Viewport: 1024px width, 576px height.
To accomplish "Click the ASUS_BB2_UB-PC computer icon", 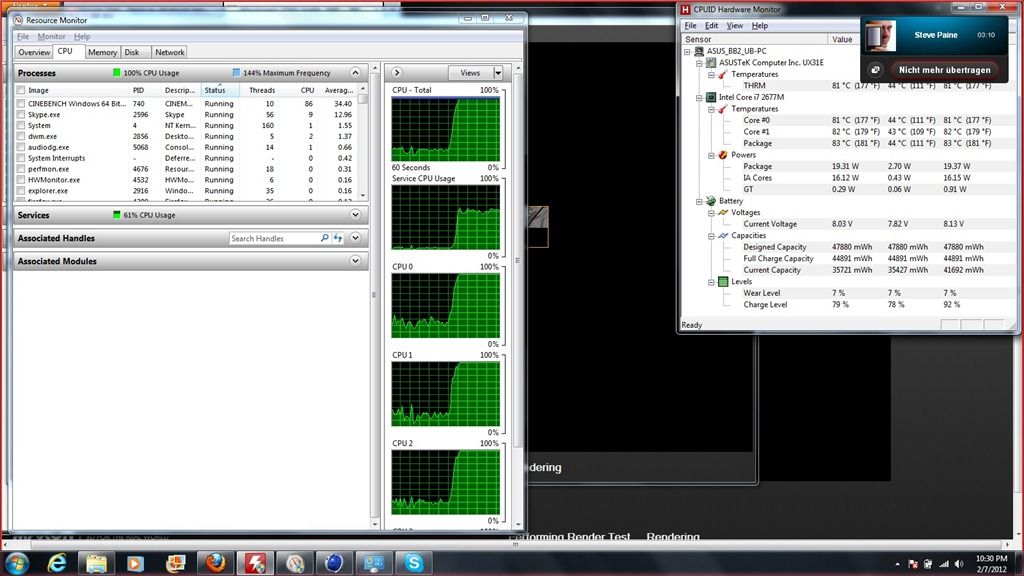I will 699,51.
